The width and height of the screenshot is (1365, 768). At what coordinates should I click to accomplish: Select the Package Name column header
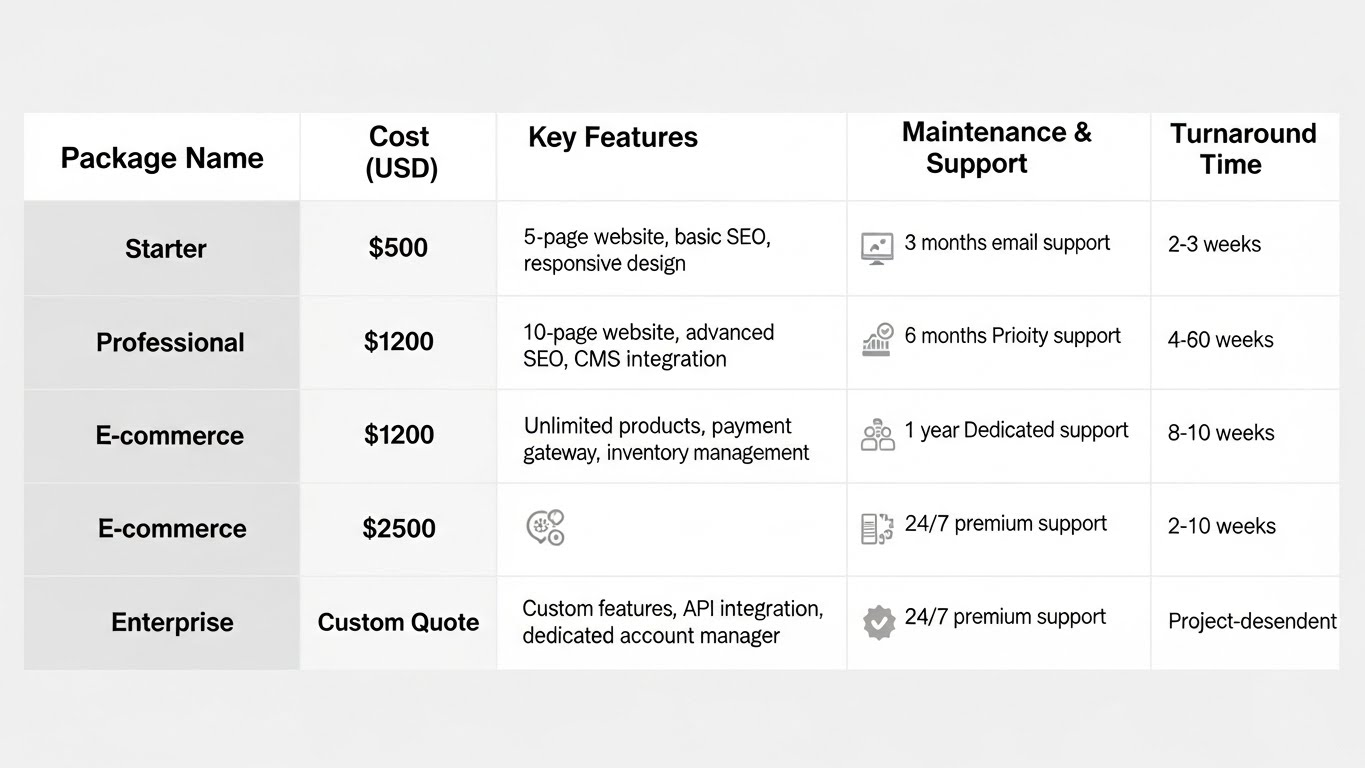162,158
